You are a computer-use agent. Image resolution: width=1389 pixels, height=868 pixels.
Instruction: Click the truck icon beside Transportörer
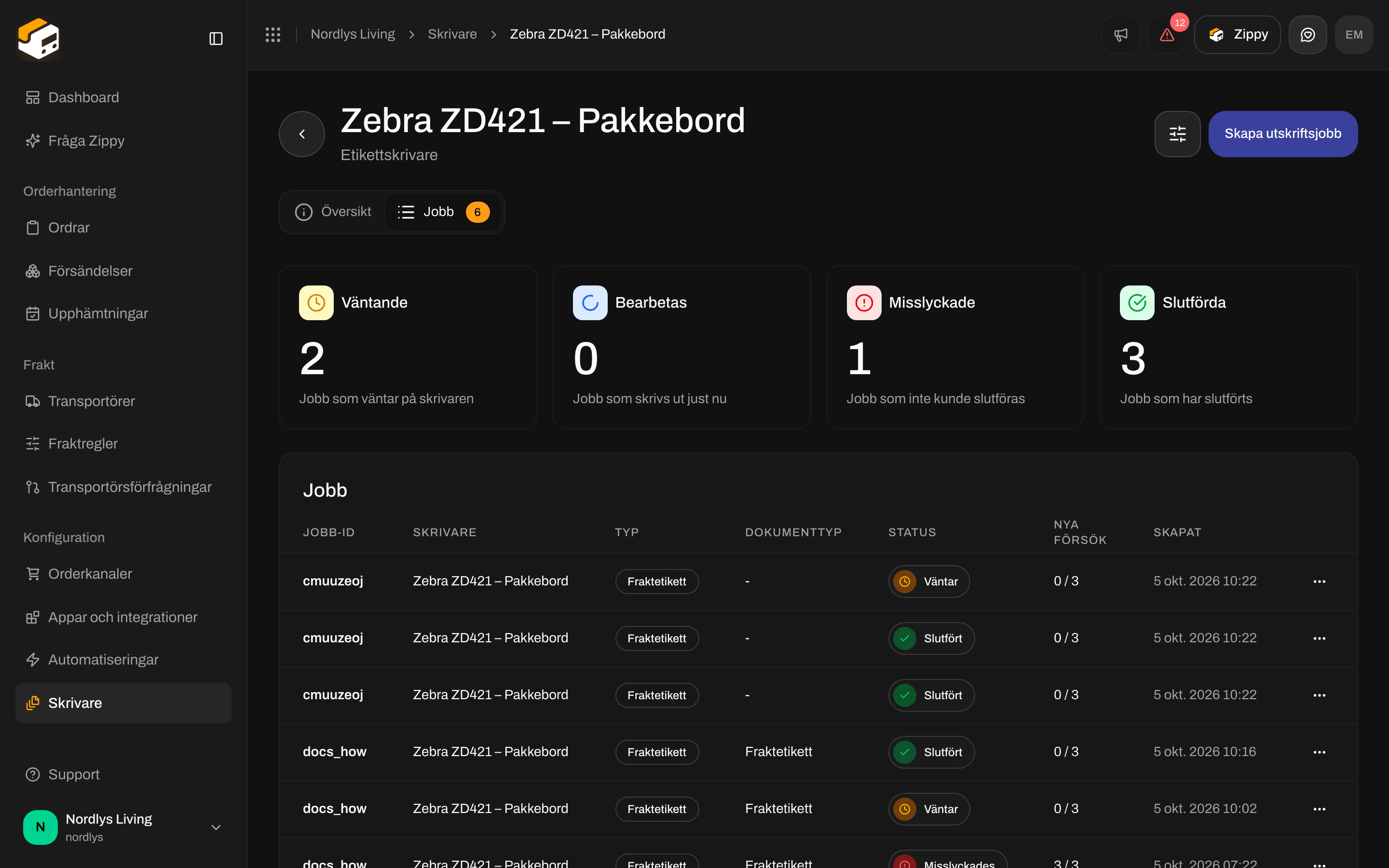tap(33, 401)
